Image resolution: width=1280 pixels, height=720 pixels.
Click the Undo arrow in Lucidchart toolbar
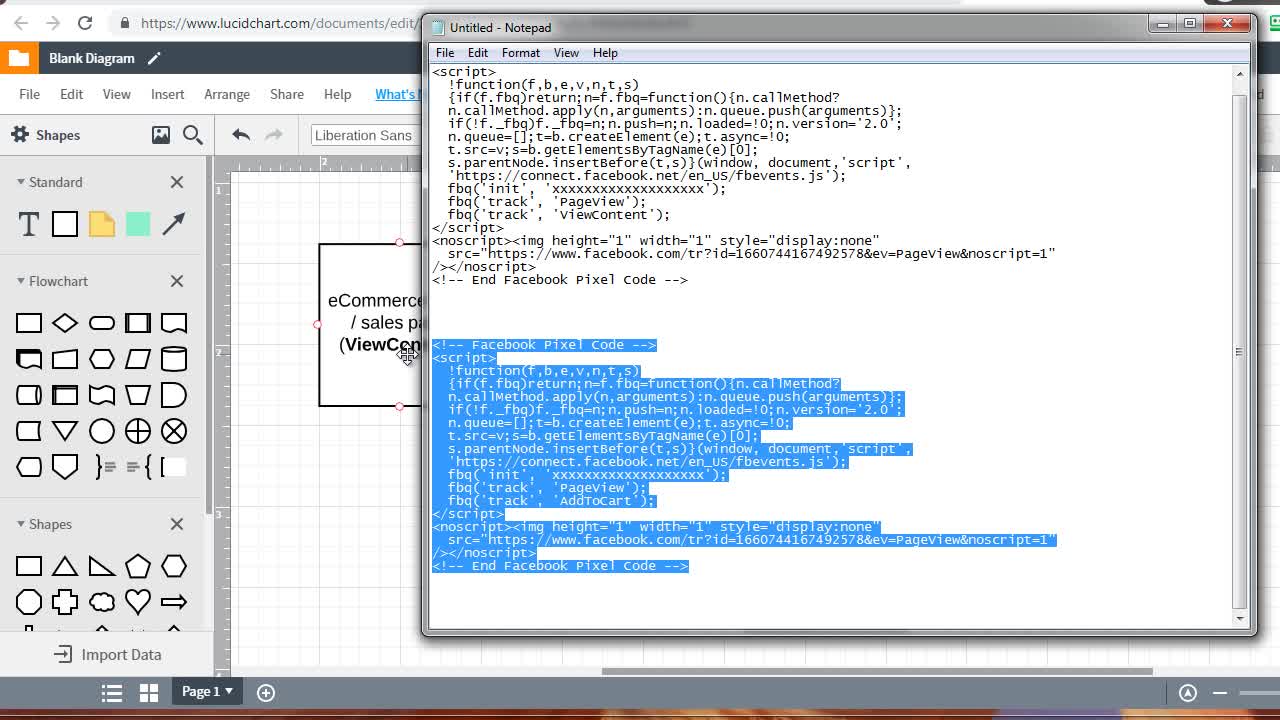pyautogui.click(x=241, y=135)
